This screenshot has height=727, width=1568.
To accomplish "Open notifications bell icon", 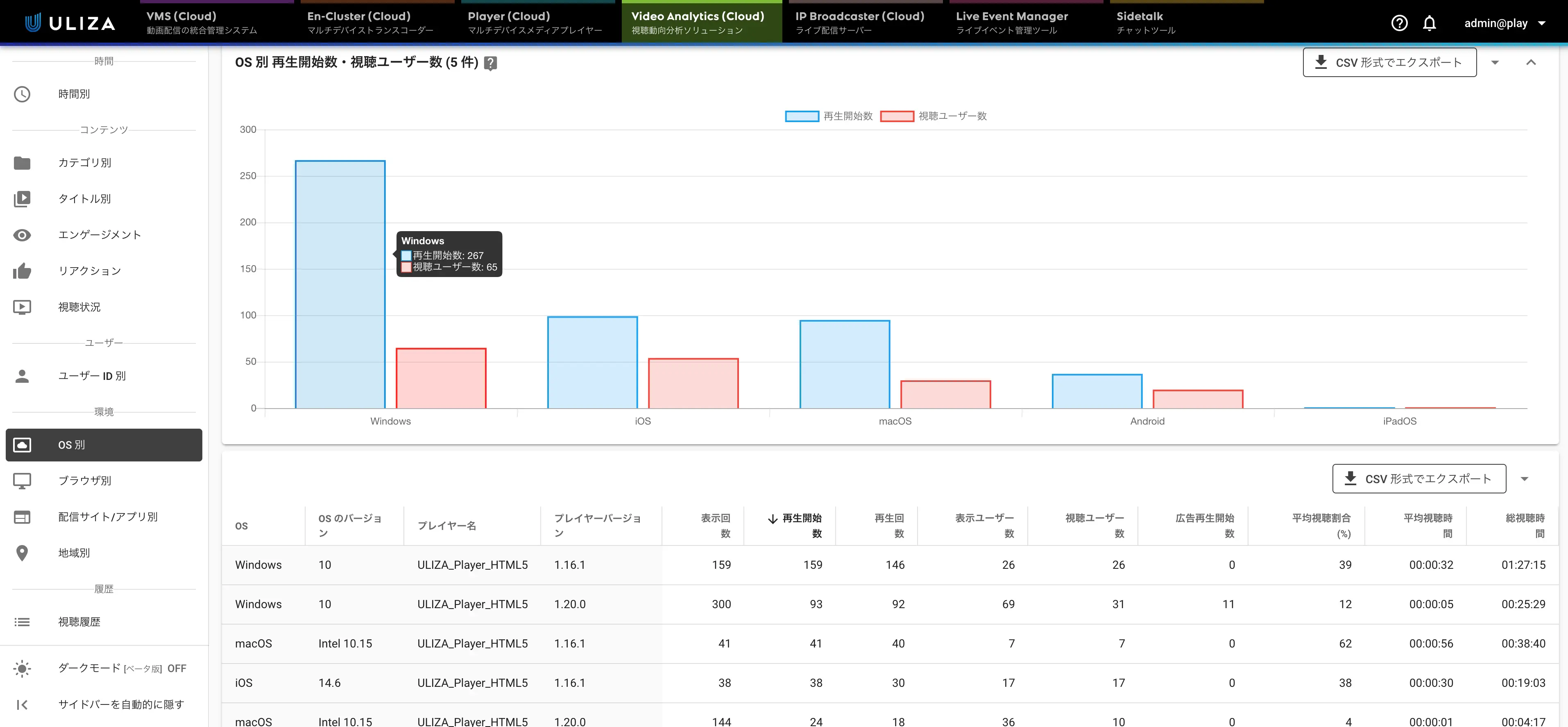I will [1429, 23].
